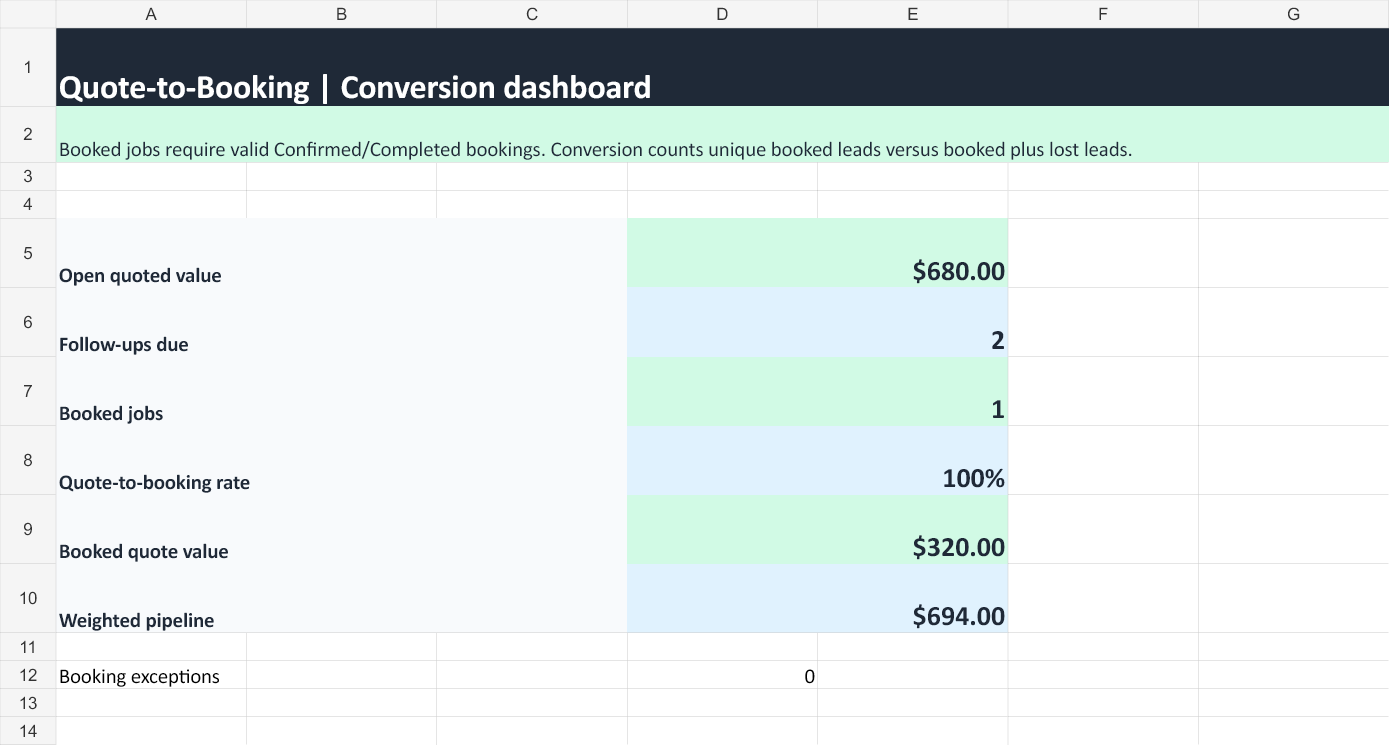Image resolution: width=1389 pixels, height=745 pixels.
Task: Select the 'Booking exceptions' cell
Action: (151, 675)
